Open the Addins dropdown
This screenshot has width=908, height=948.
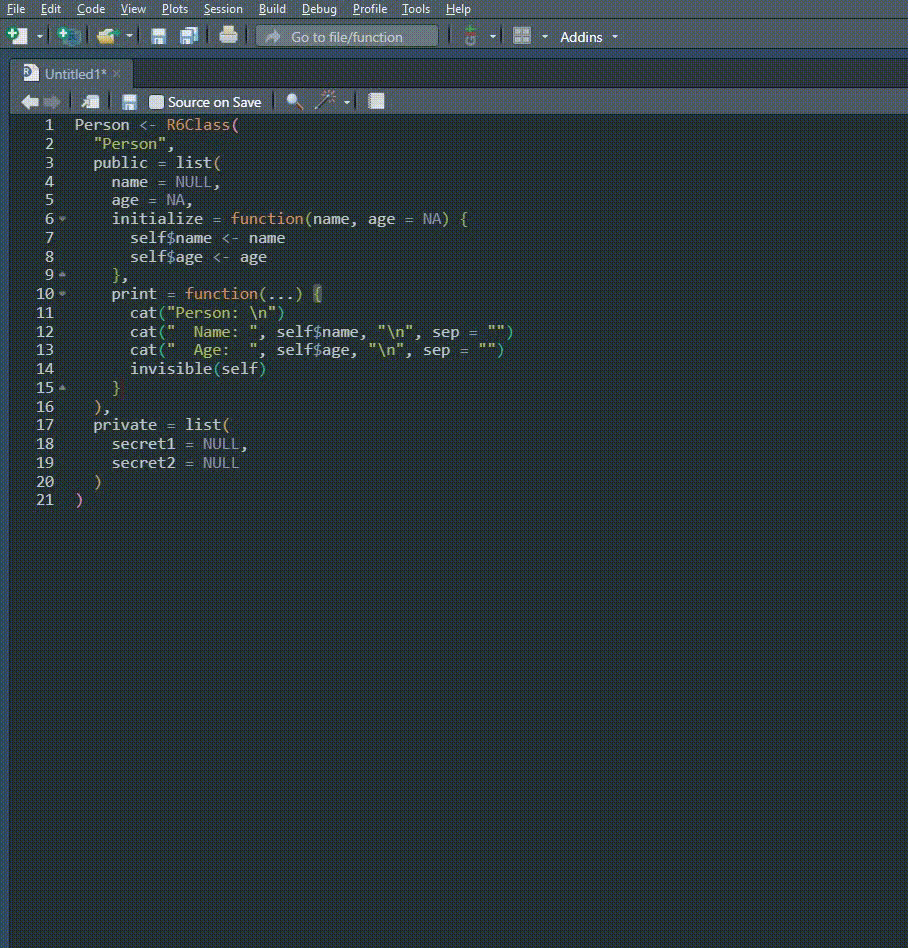[589, 37]
